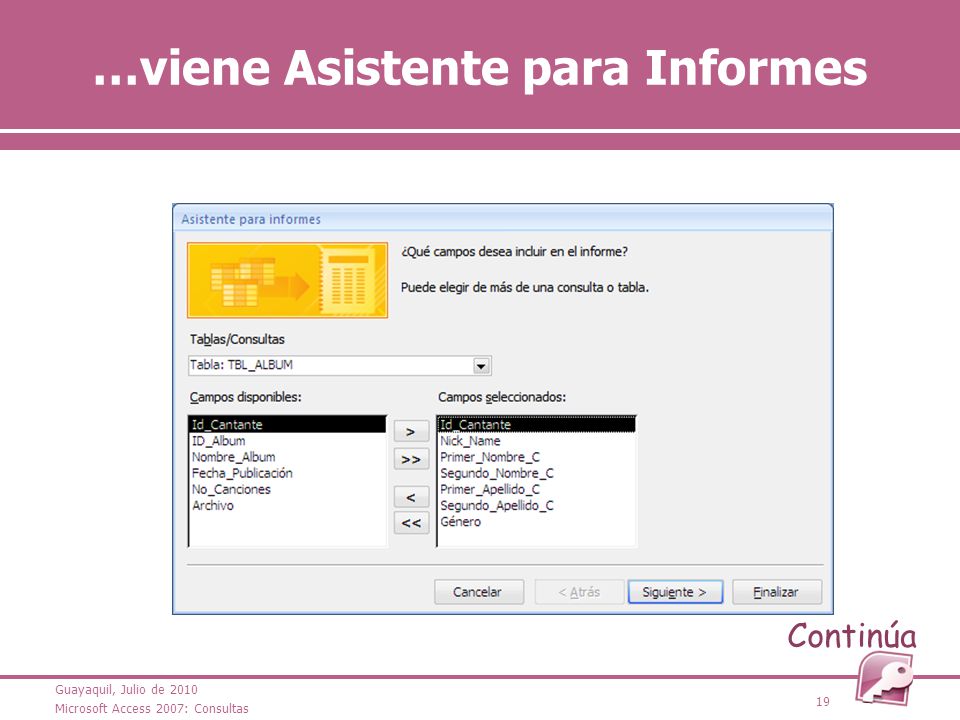Image resolution: width=960 pixels, height=720 pixels.
Task: Select Fecha_Publicación in available fields
Action: (x=242, y=473)
